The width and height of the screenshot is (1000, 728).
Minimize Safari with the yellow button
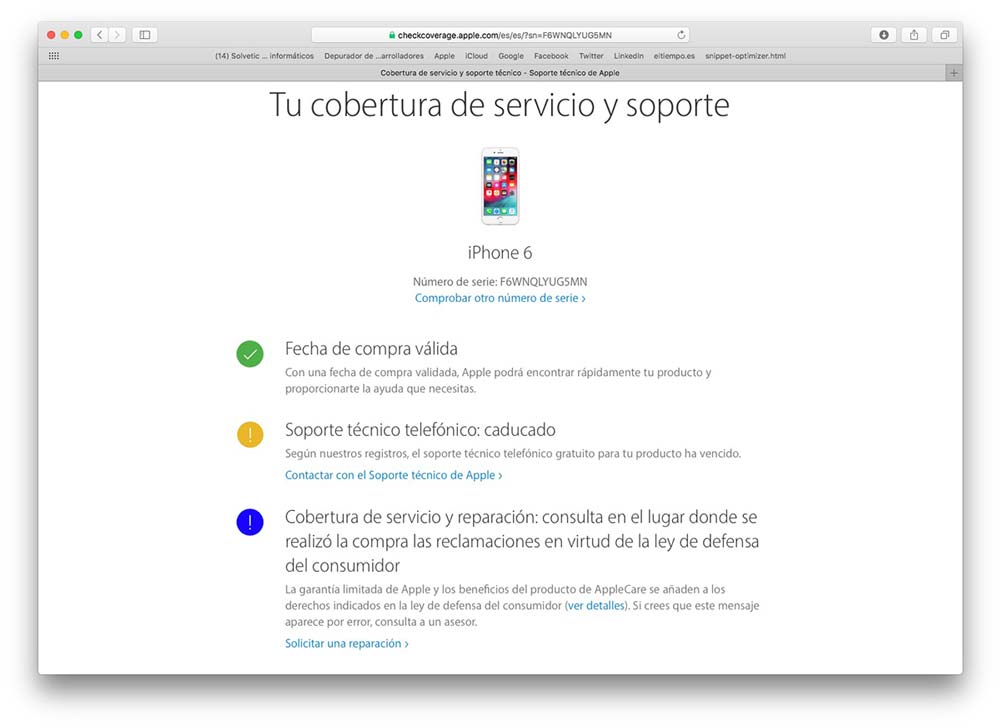coord(64,35)
